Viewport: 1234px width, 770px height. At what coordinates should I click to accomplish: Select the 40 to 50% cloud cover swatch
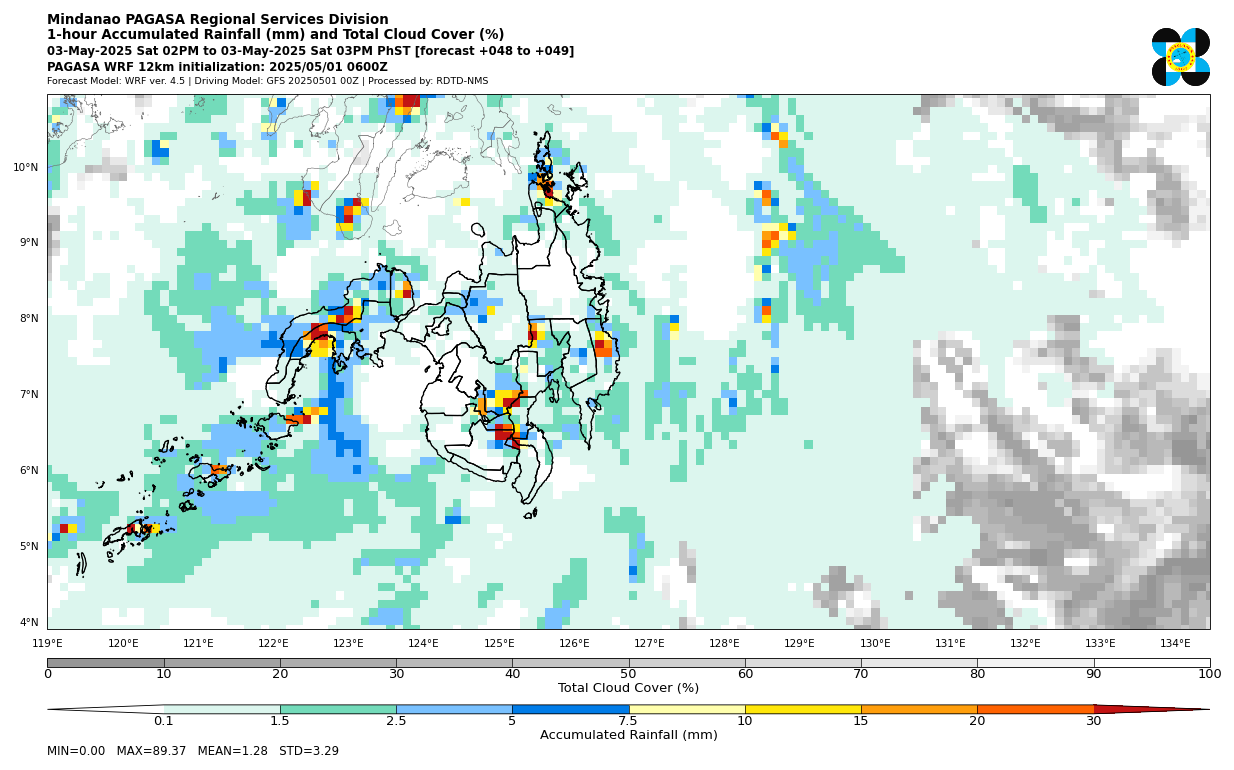tap(571, 662)
